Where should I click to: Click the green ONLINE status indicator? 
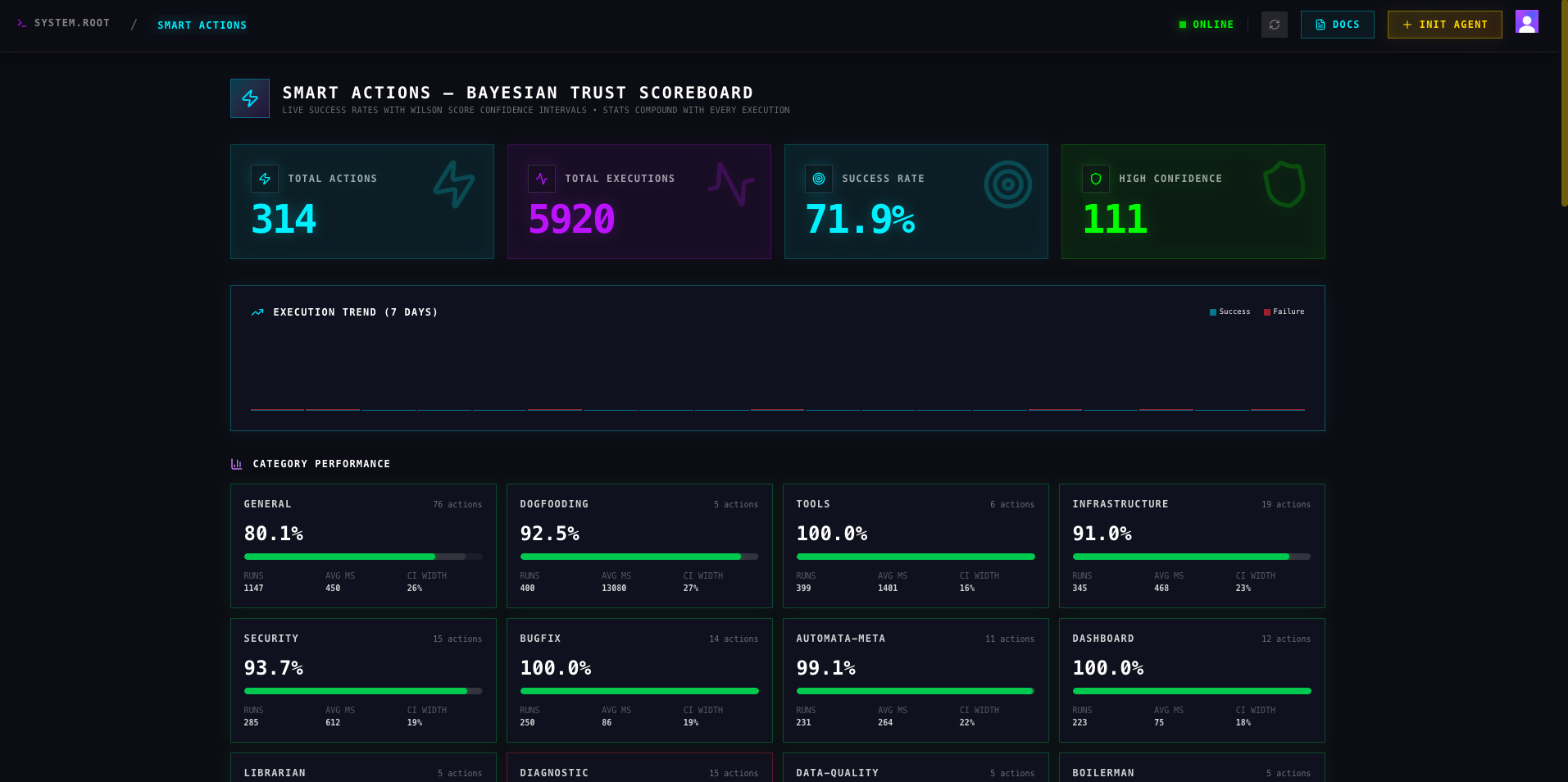[1206, 25]
